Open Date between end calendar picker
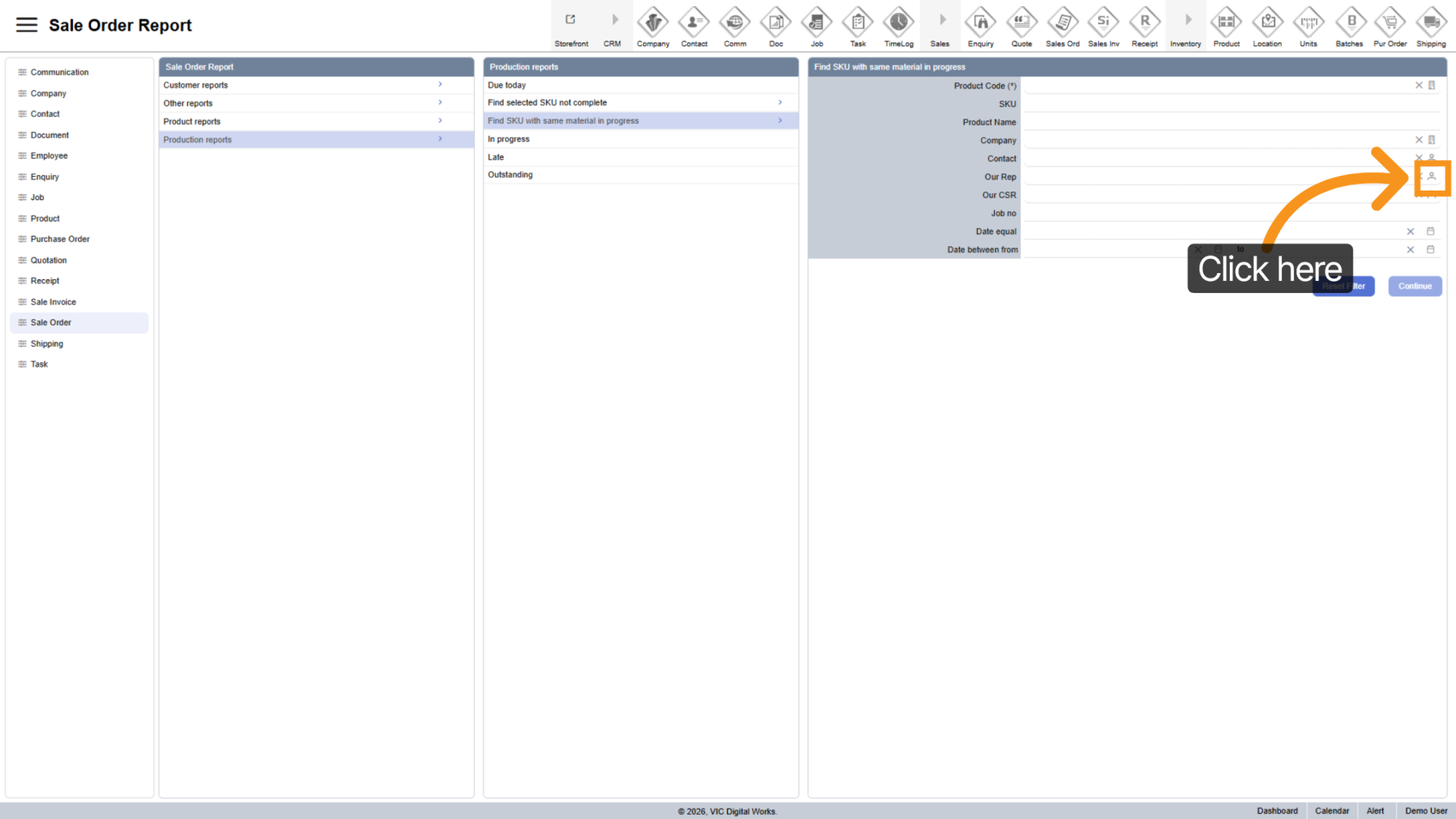The image size is (1456, 819). tap(1431, 250)
